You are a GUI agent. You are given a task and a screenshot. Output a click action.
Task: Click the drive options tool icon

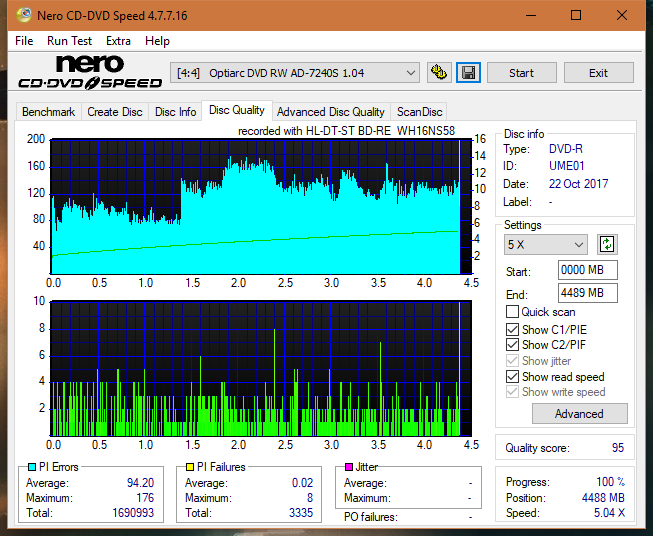click(x=439, y=73)
